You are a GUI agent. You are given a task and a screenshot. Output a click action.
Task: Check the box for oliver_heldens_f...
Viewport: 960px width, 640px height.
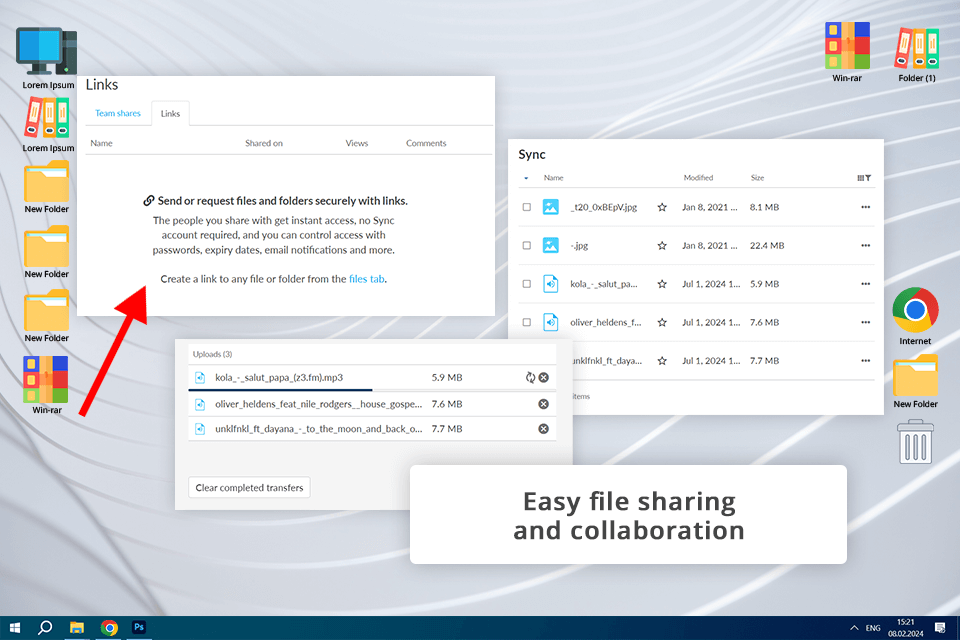point(527,322)
